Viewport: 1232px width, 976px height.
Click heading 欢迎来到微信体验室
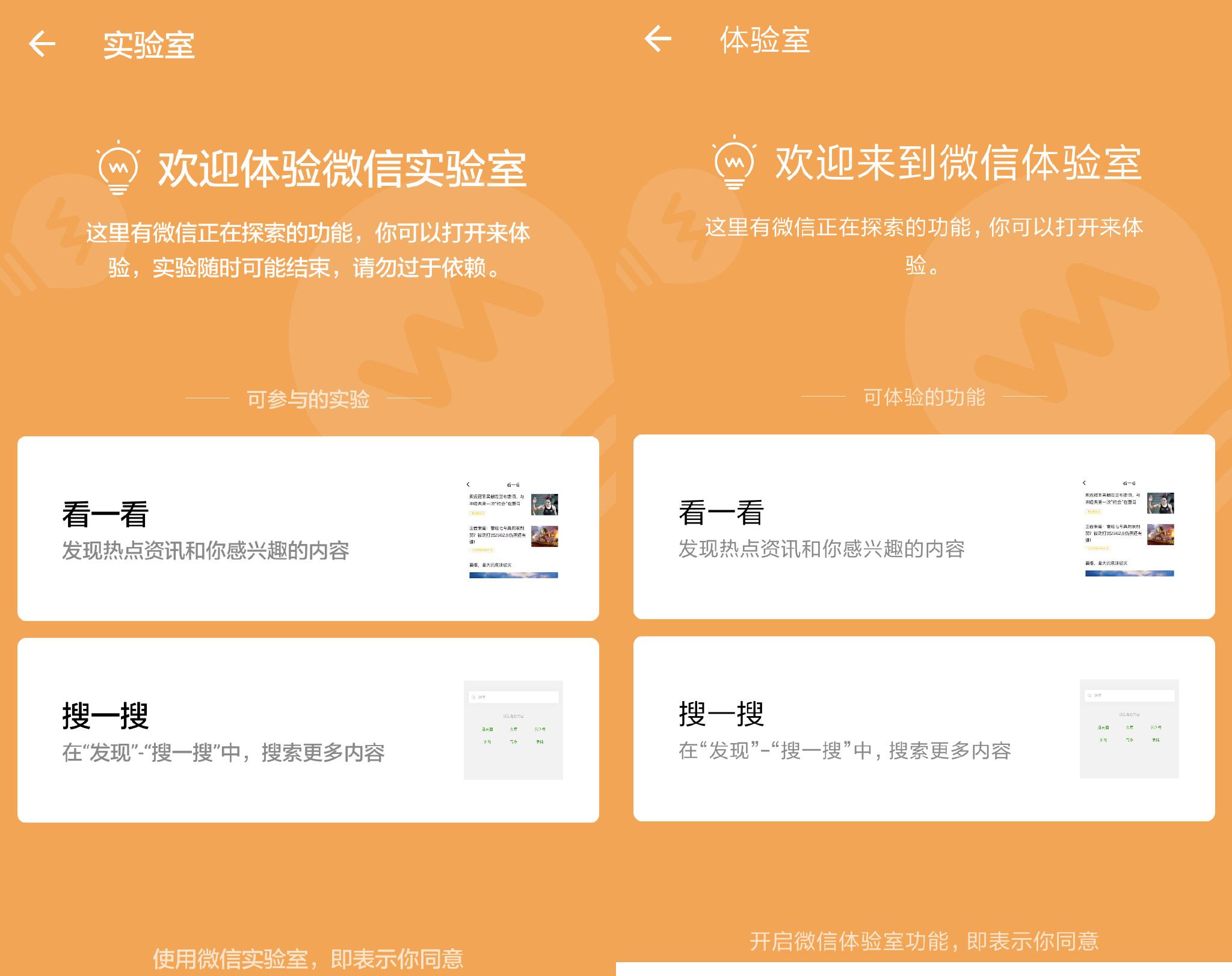(x=958, y=162)
